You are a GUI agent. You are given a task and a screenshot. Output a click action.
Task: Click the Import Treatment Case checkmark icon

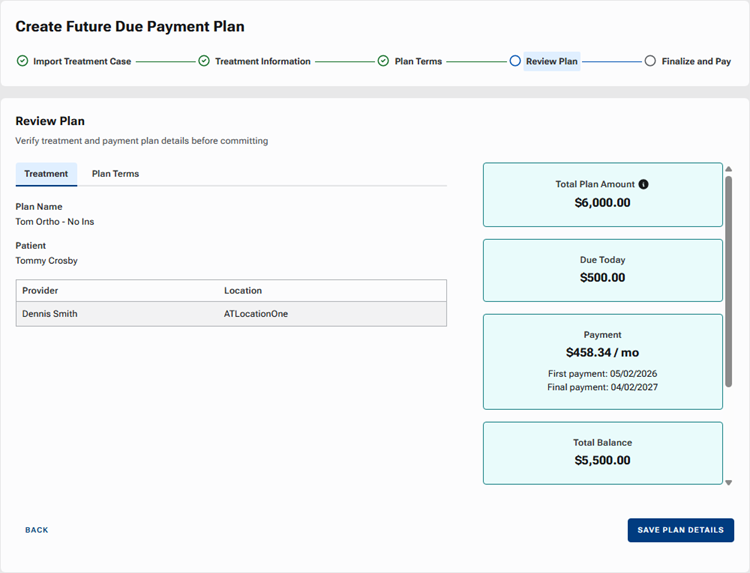pos(23,61)
